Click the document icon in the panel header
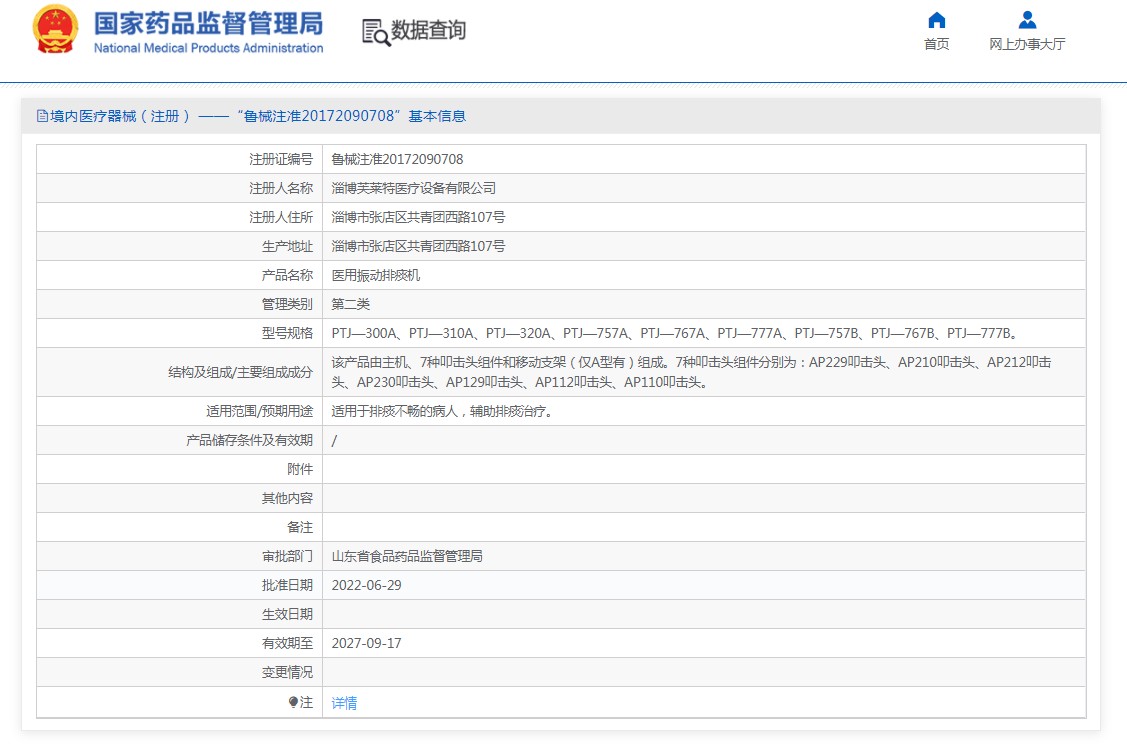Image resolution: width=1127 pixels, height=750 pixels. (42, 116)
